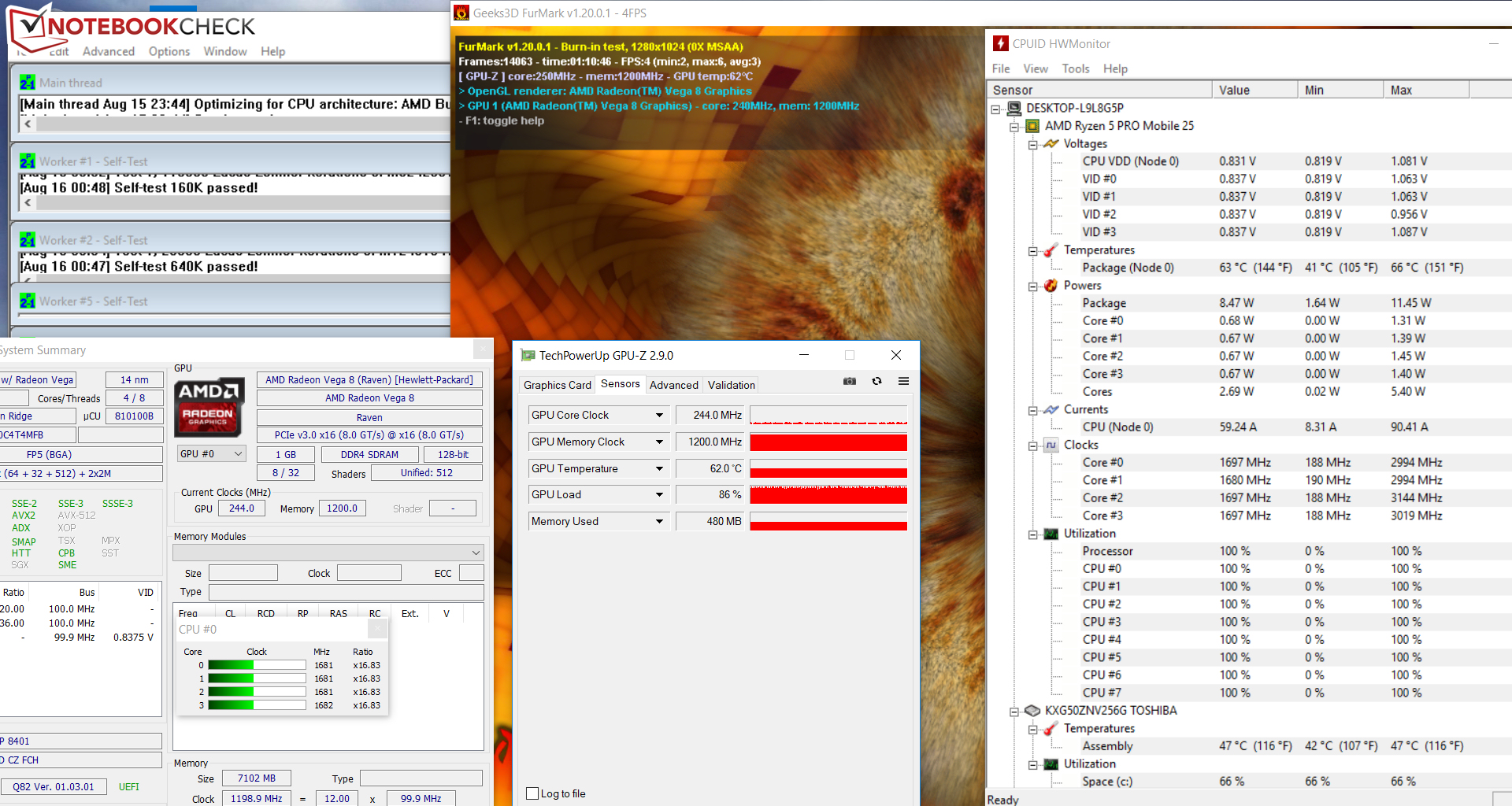Open the Tools menu in HWMonitor
This screenshot has height=806, width=1512.
[1076, 68]
